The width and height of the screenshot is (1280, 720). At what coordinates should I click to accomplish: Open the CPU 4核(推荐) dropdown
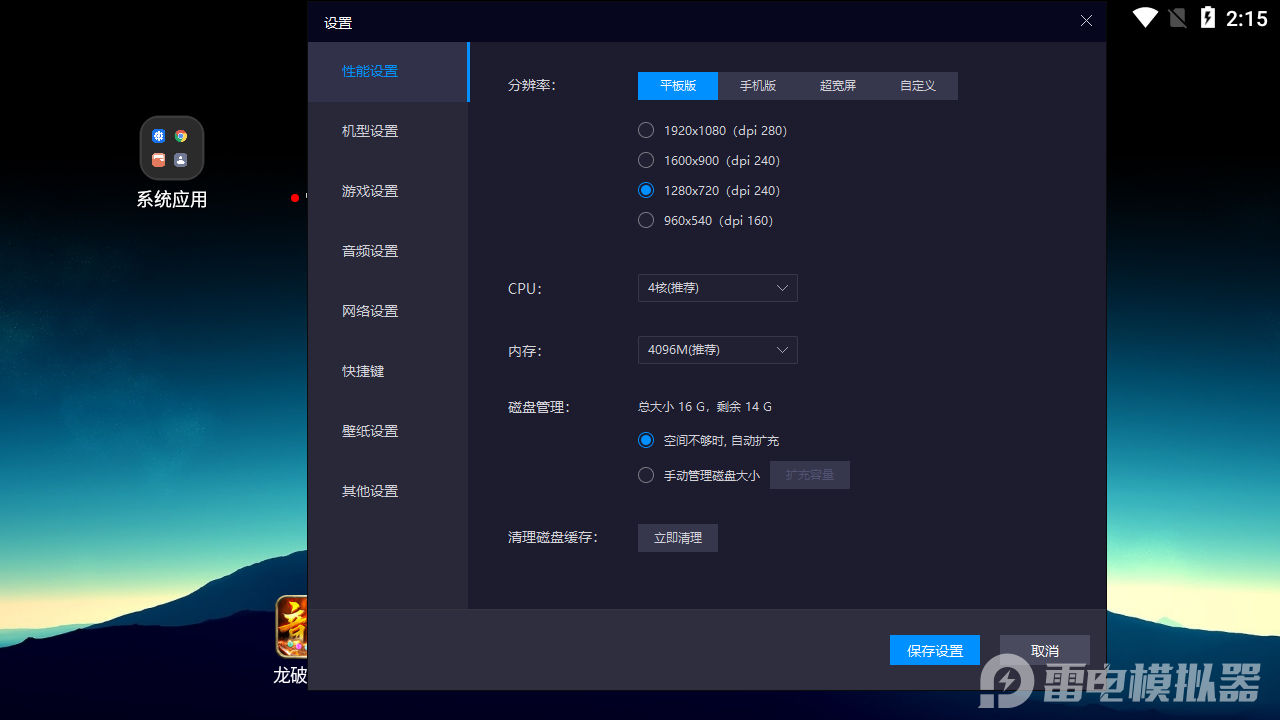pos(718,288)
